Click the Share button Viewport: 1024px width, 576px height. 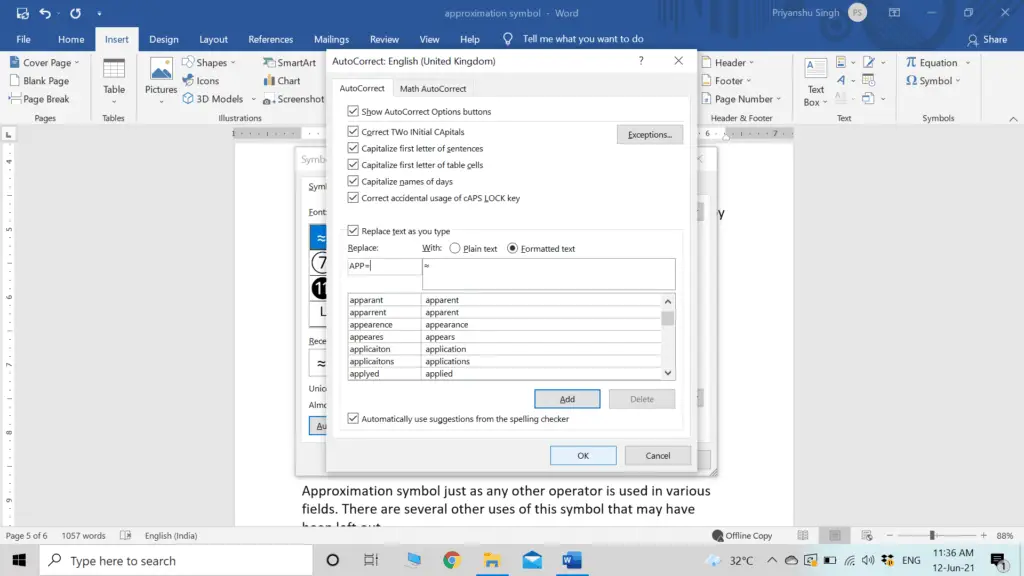(x=987, y=39)
